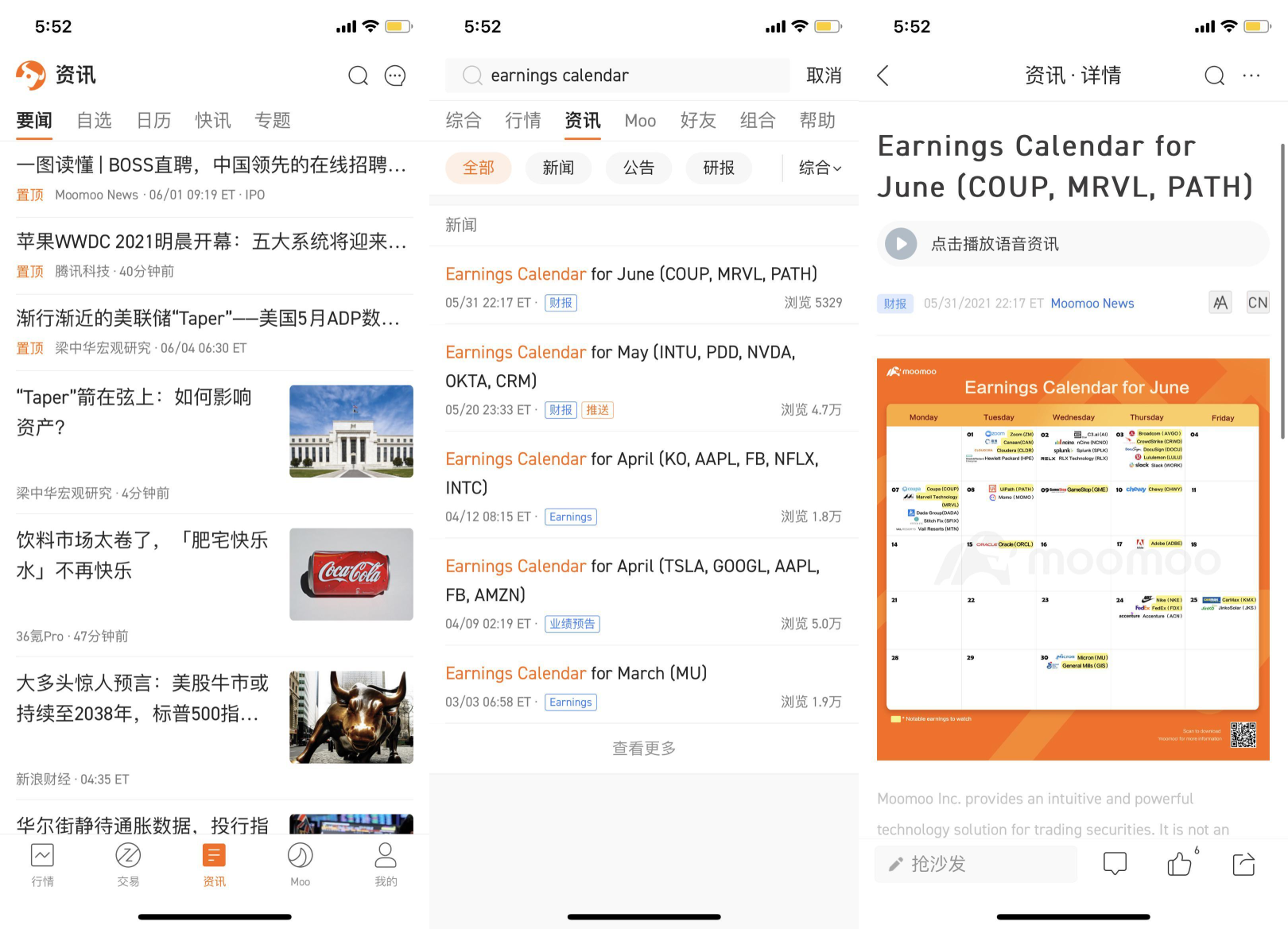Viewport: 1288px width, 929px height.
Task: Select the 研报 filter chip
Action: coord(719,168)
